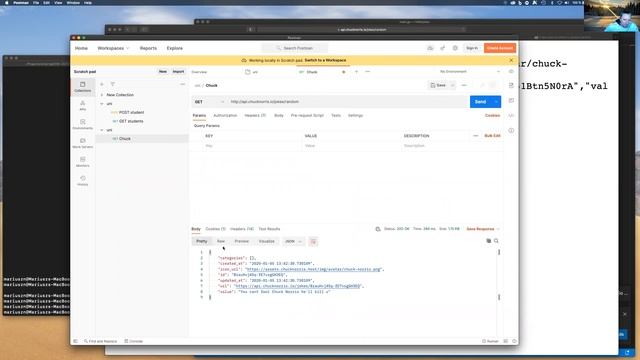Select the Raw response view
This screenshot has height=360, width=640.
click(221, 241)
